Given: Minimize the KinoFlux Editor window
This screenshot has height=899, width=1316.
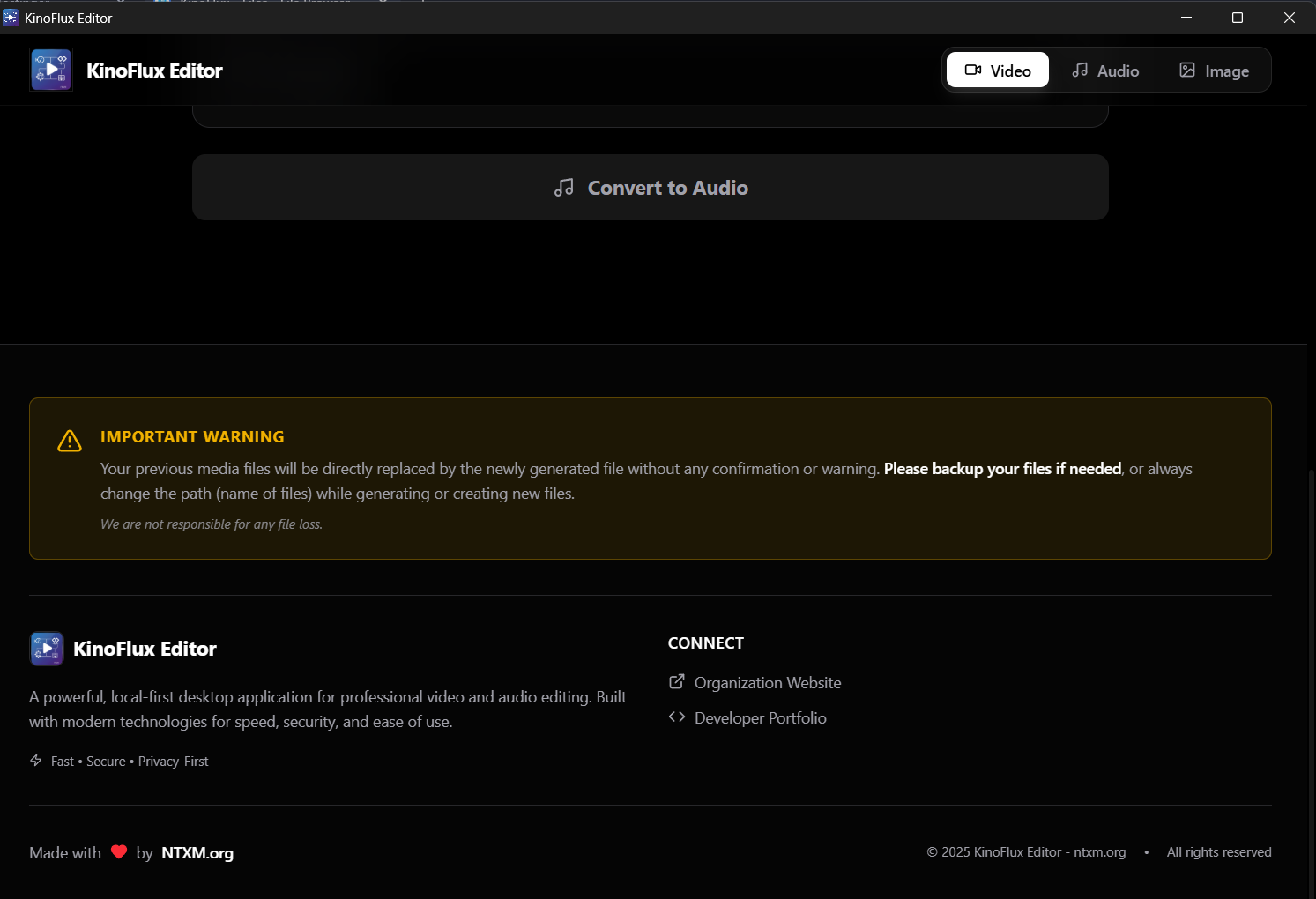Looking at the screenshot, I should pos(1186,18).
